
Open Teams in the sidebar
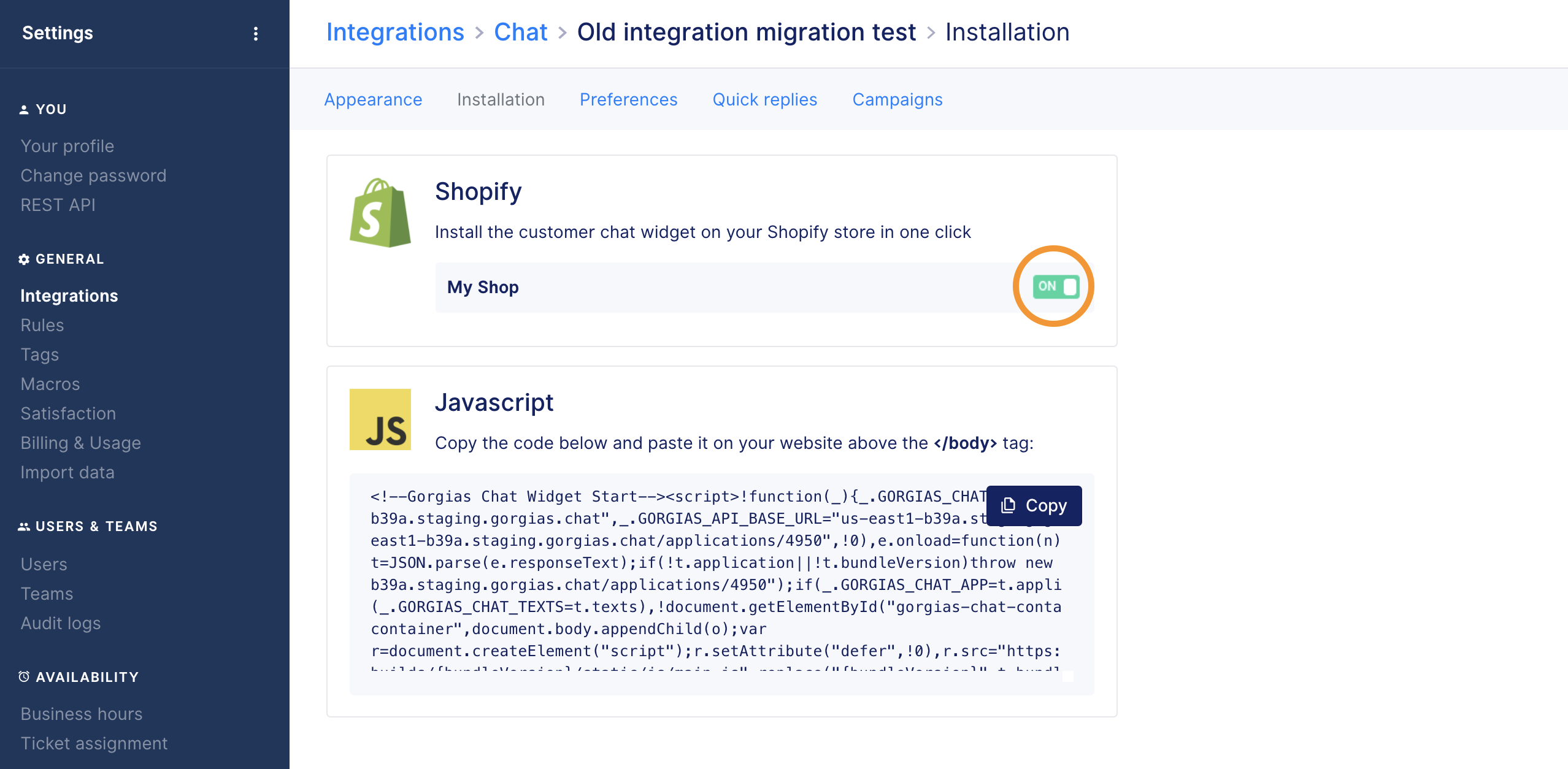tap(47, 594)
